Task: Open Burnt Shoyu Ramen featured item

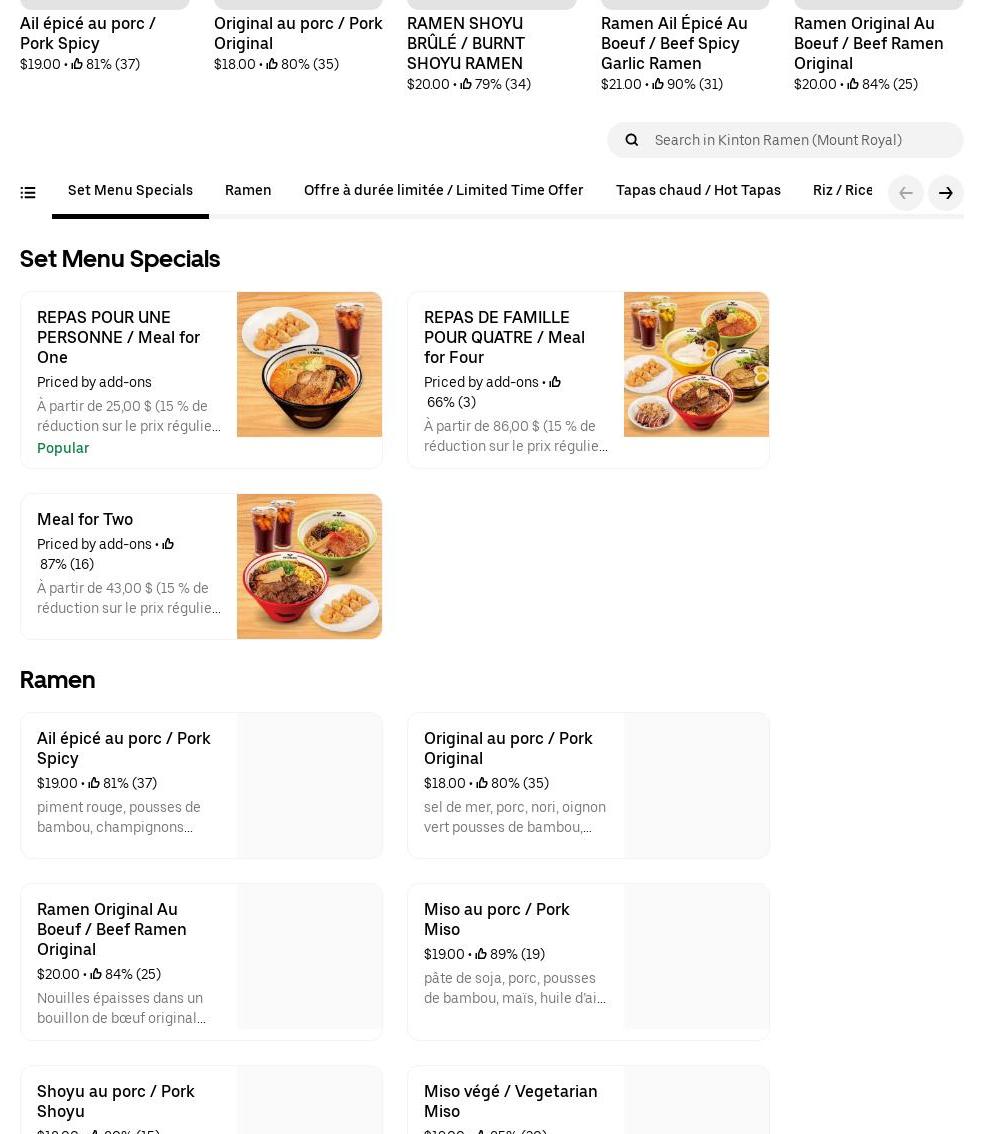Action: (465, 43)
